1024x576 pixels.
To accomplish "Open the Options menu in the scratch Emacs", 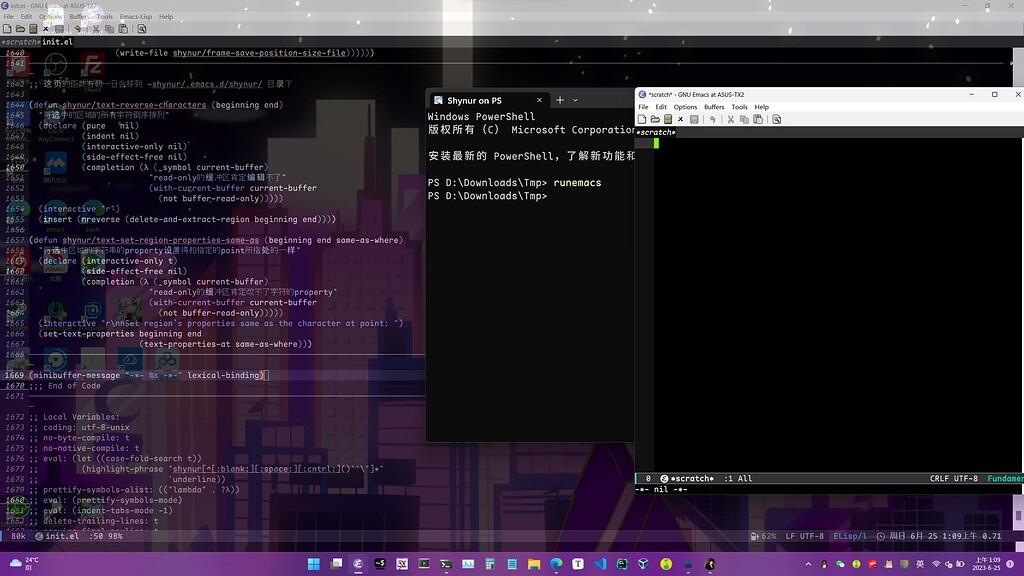I will [686, 107].
